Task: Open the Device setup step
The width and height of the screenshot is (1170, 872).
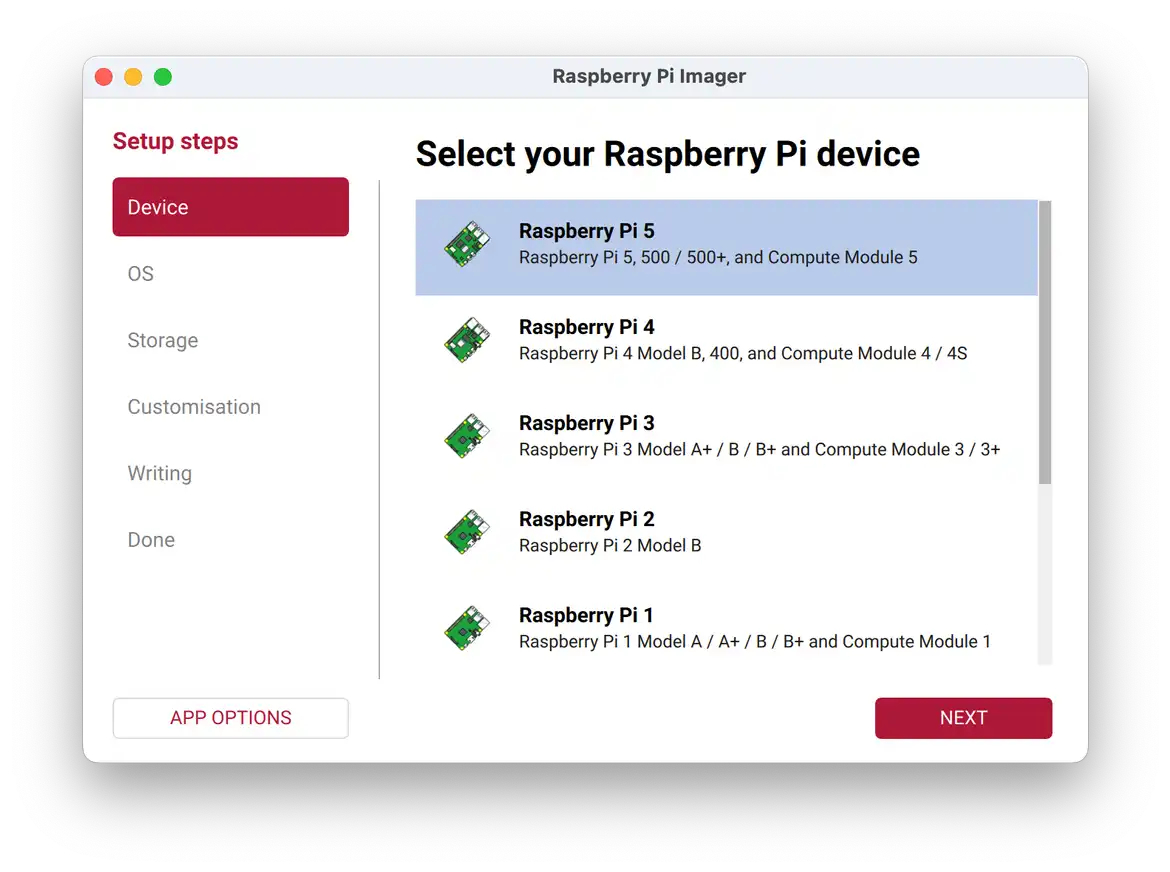Action: coord(230,207)
